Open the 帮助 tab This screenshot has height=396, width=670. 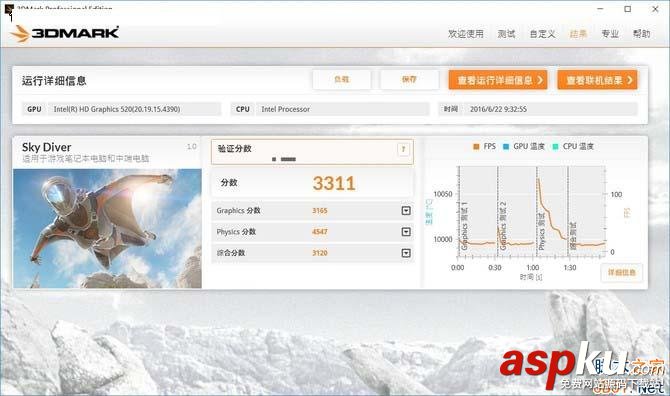coord(641,34)
